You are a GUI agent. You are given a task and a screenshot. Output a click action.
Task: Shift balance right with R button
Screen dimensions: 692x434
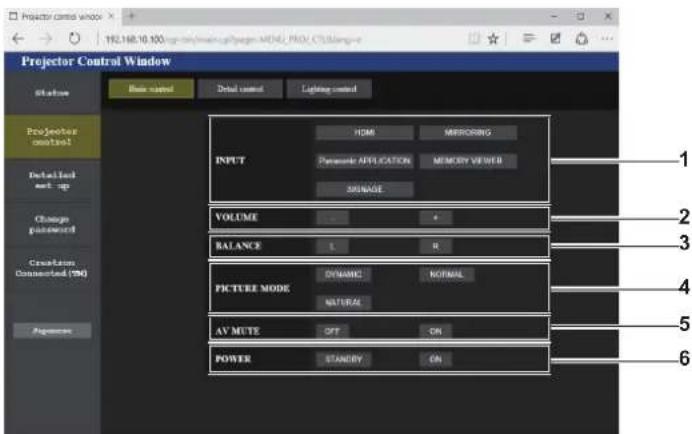click(436, 246)
